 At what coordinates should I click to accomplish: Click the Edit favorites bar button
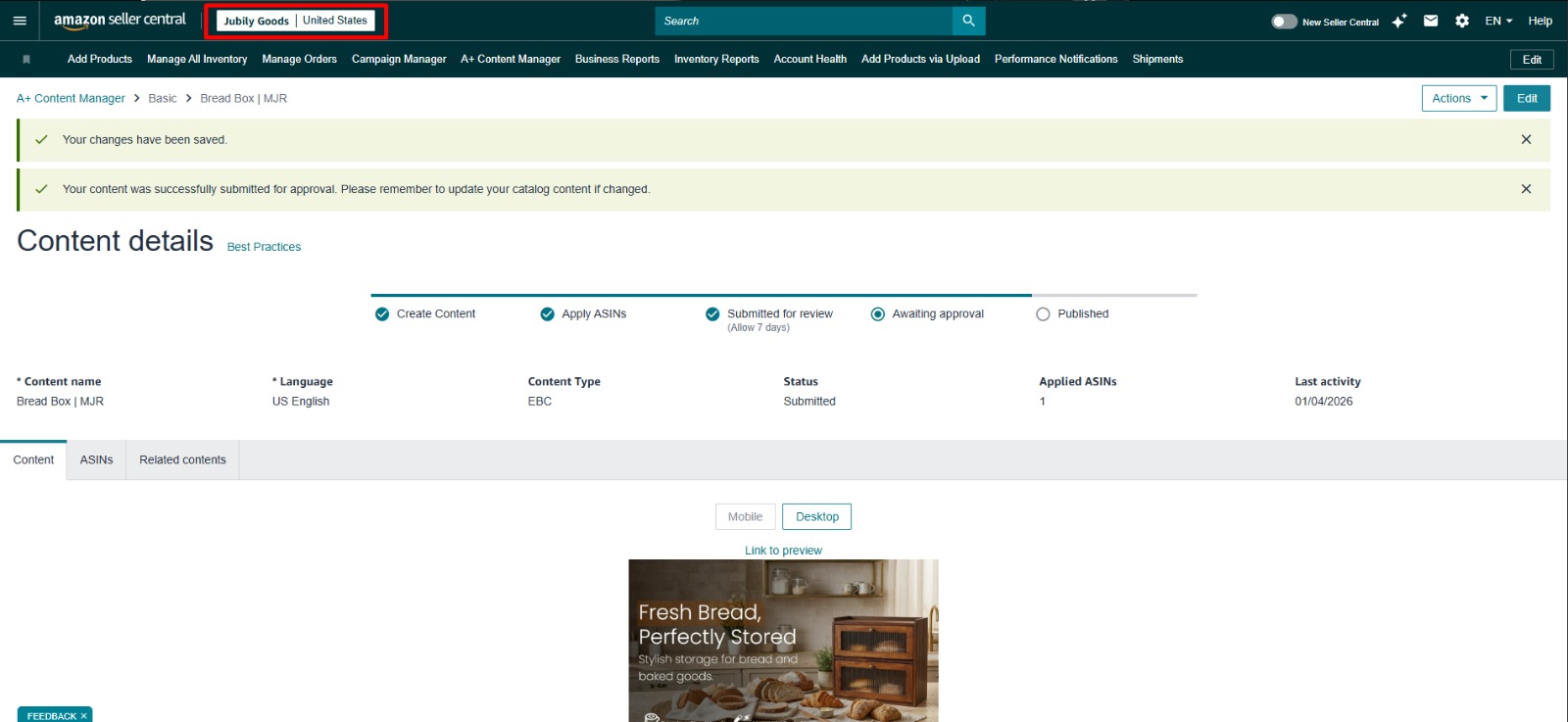click(1532, 60)
